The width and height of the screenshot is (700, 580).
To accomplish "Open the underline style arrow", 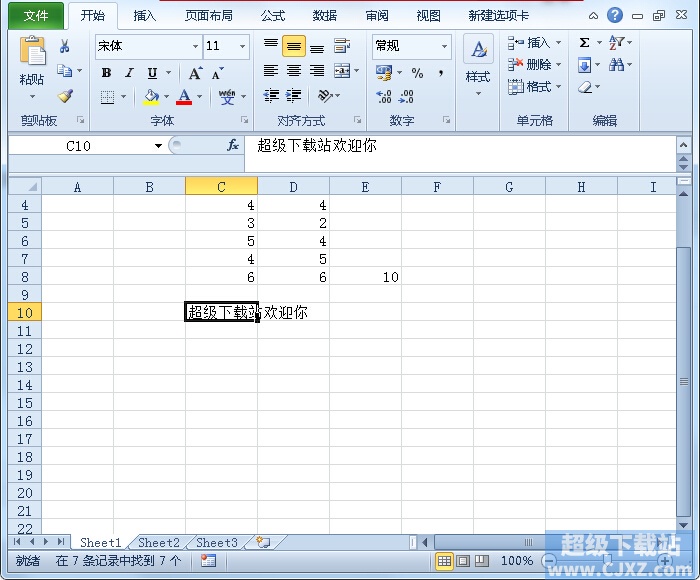I will tap(168, 73).
